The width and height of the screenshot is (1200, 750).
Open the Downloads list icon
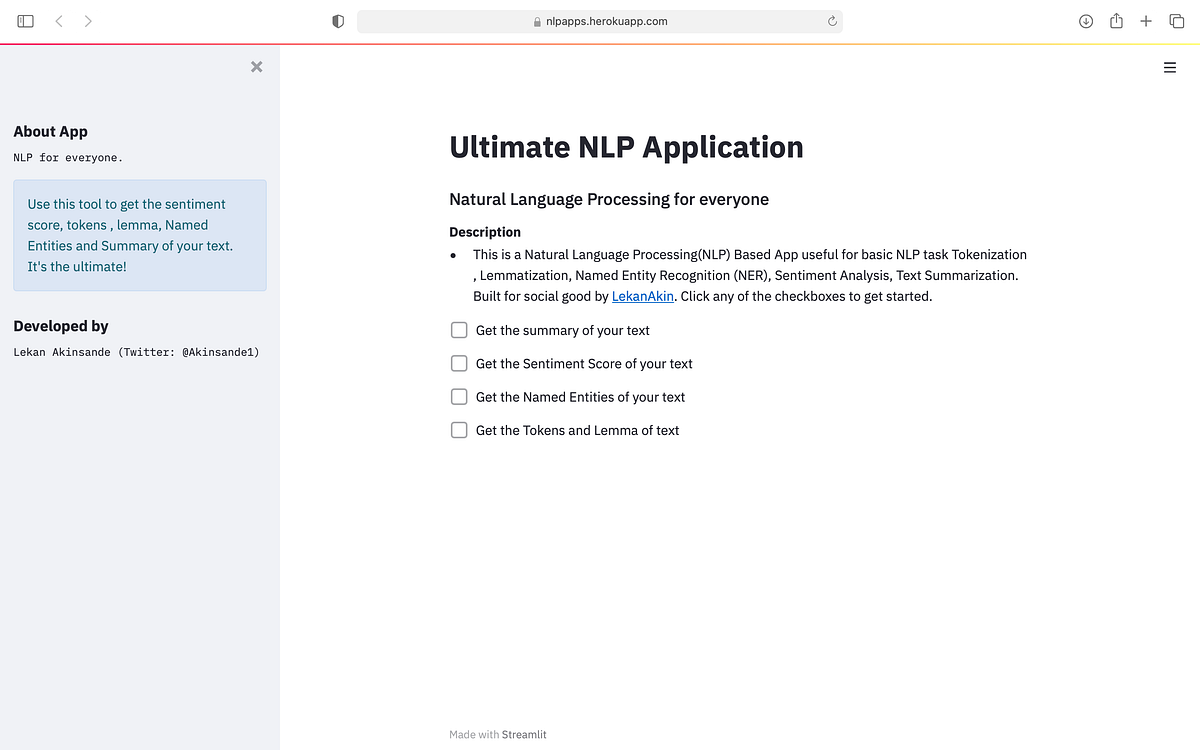tap(1085, 20)
